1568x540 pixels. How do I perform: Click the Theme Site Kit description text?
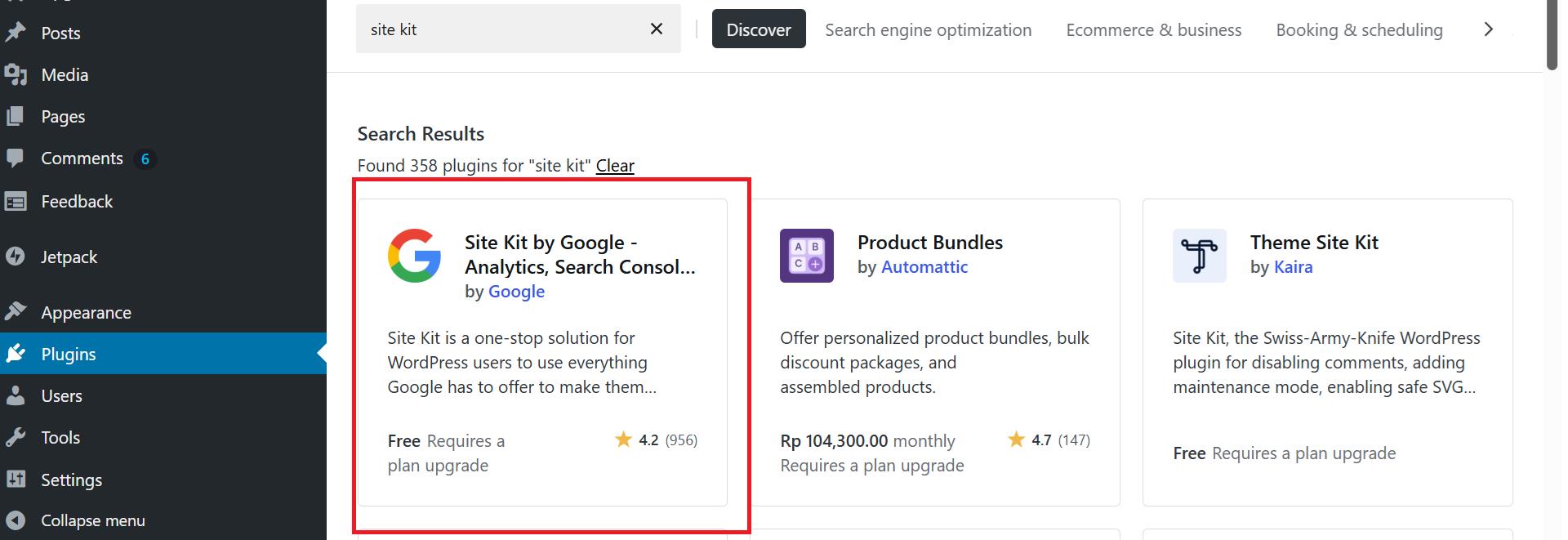(1327, 362)
